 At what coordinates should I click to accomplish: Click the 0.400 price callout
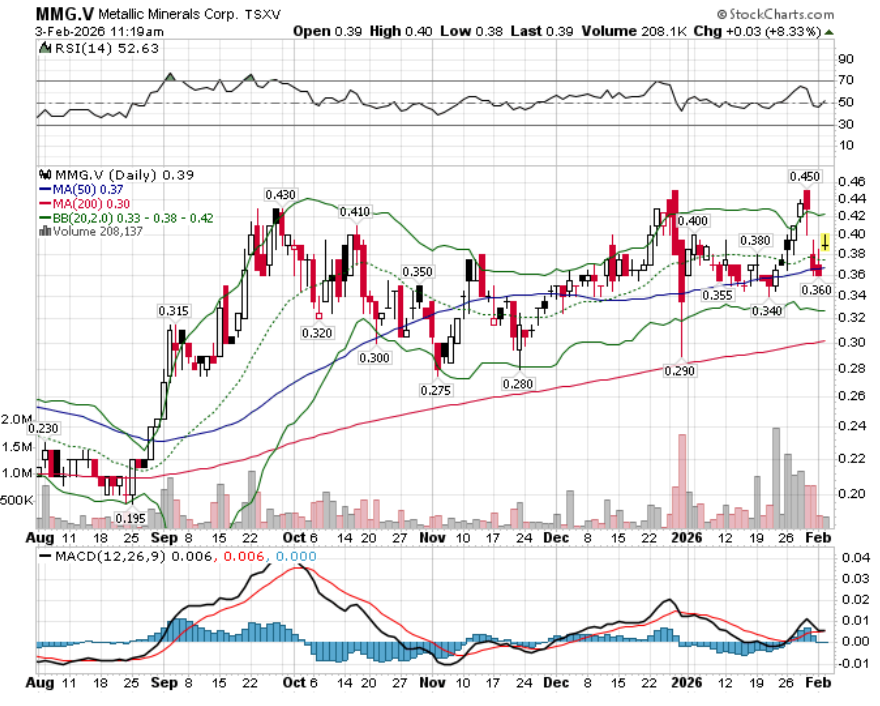[x=693, y=221]
